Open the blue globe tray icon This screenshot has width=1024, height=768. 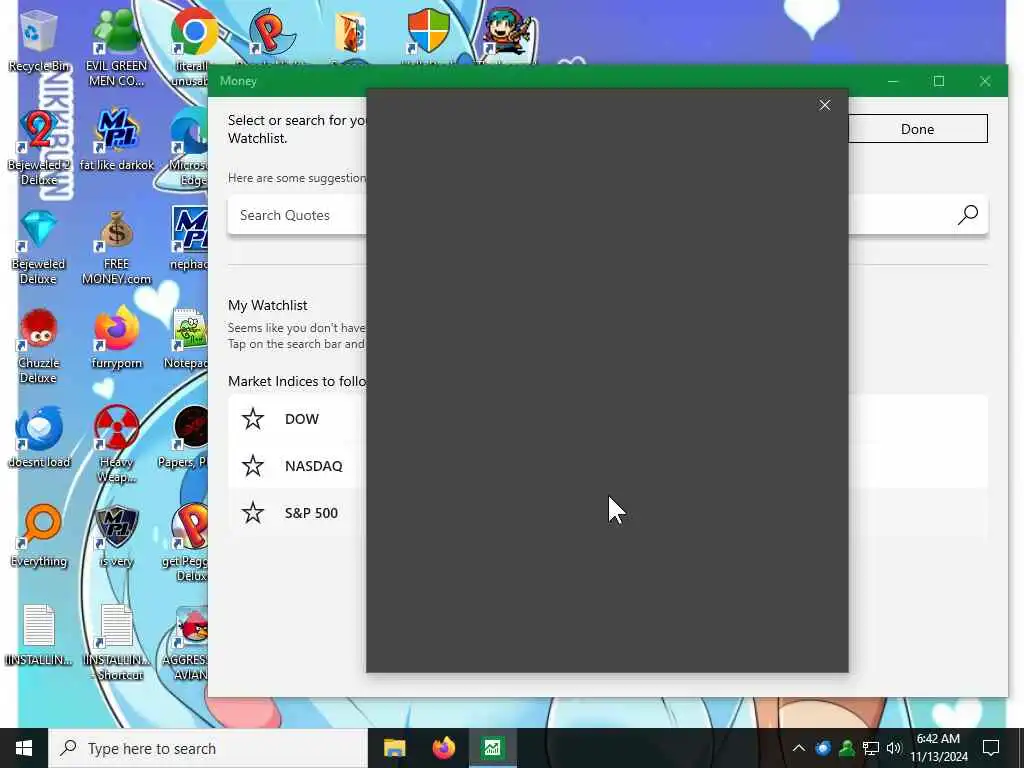pos(823,748)
